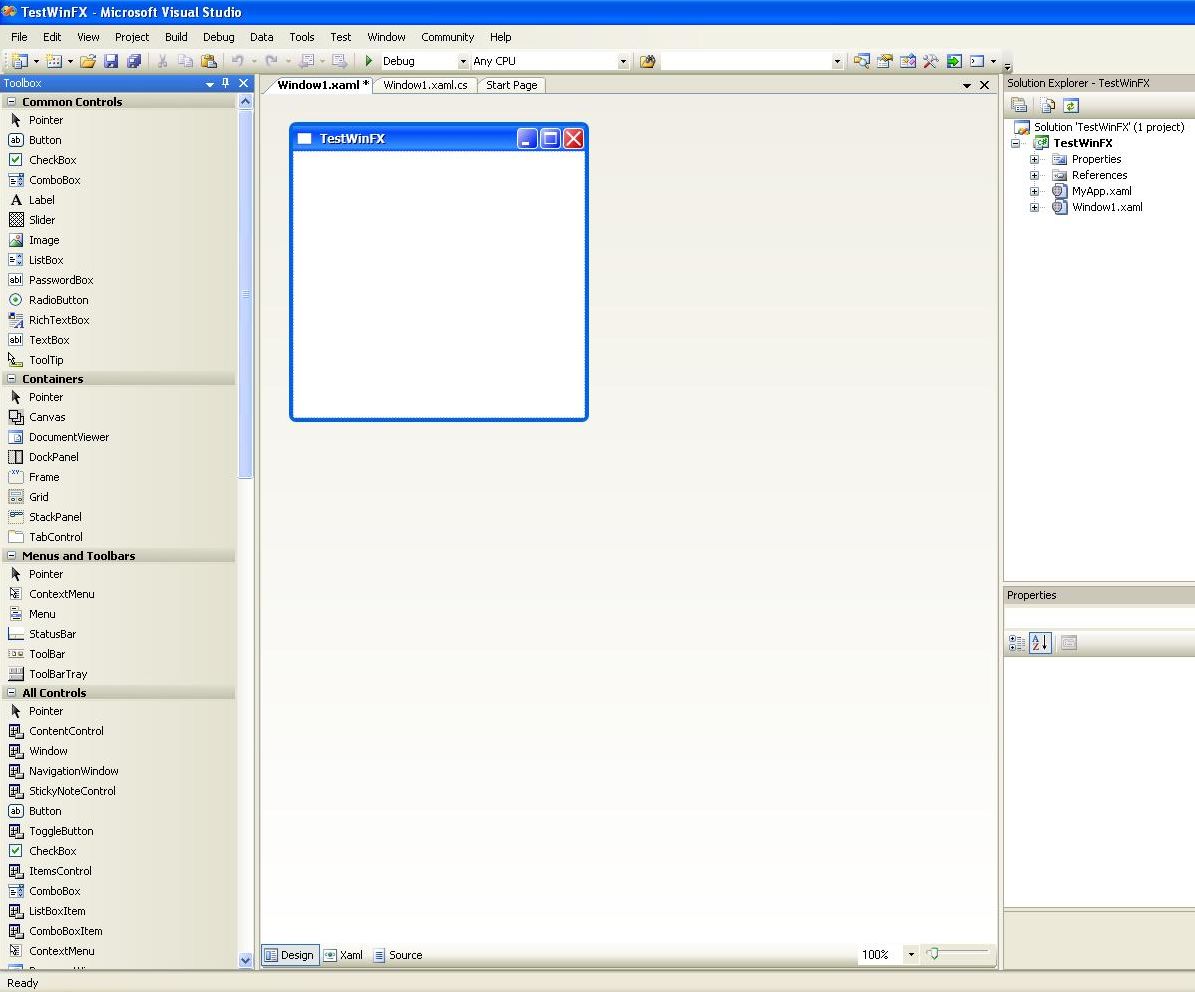The width and height of the screenshot is (1195, 992).
Task: Click the Toolbox scrollbar up arrow
Action: click(x=245, y=101)
